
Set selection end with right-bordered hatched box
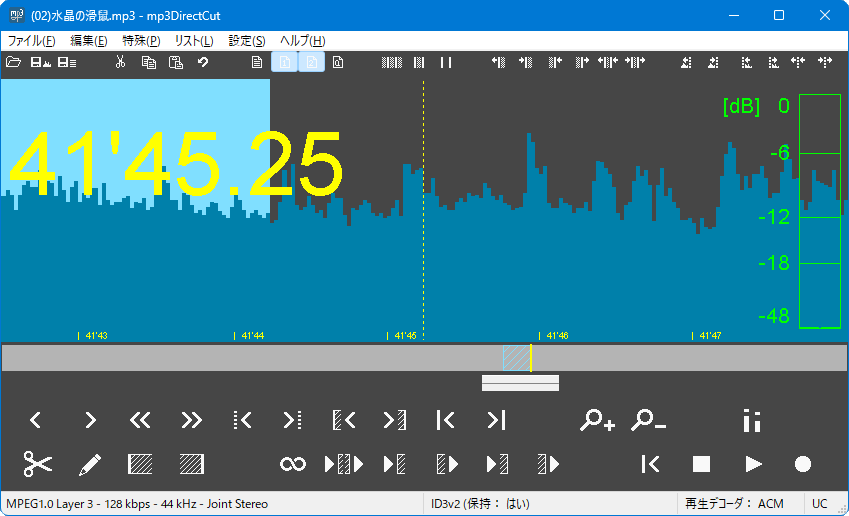[x=192, y=464]
